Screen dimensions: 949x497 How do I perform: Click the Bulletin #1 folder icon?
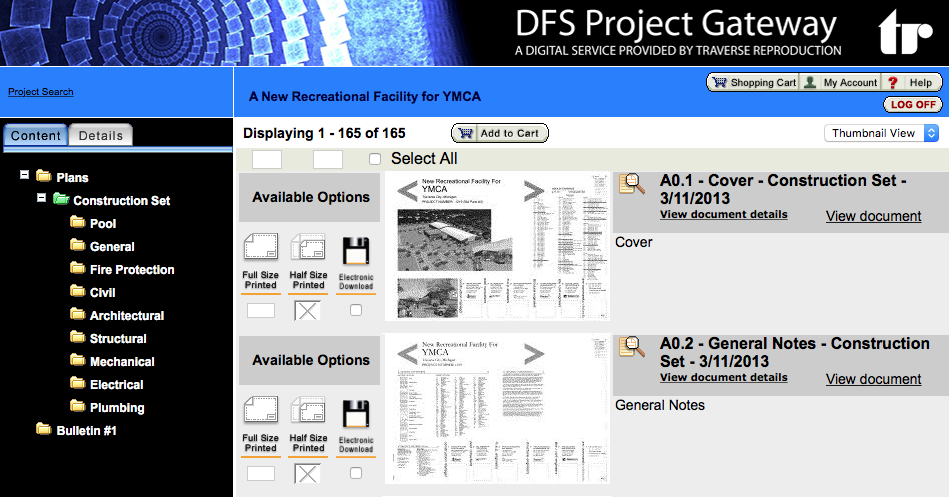pyautogui.click(x=44, y=429)
